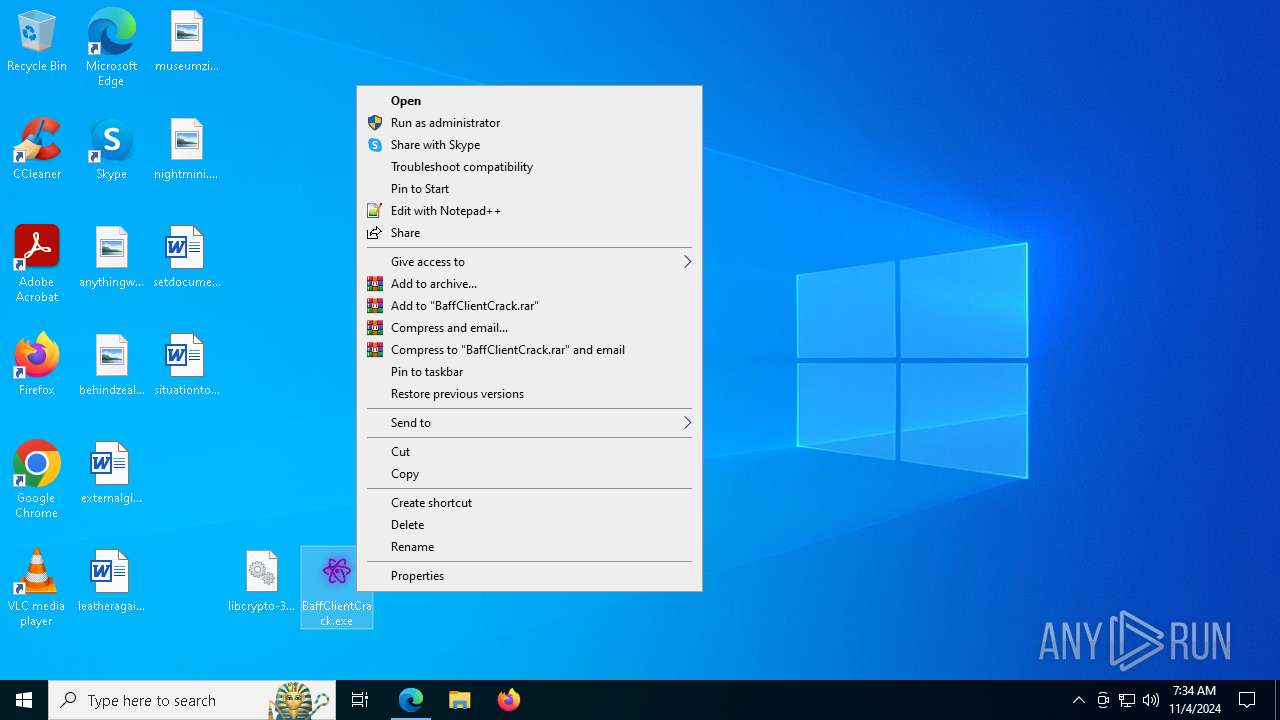Expand the Give access to submenu
This screenshot has height=720, width=1280.
point(529,262)
